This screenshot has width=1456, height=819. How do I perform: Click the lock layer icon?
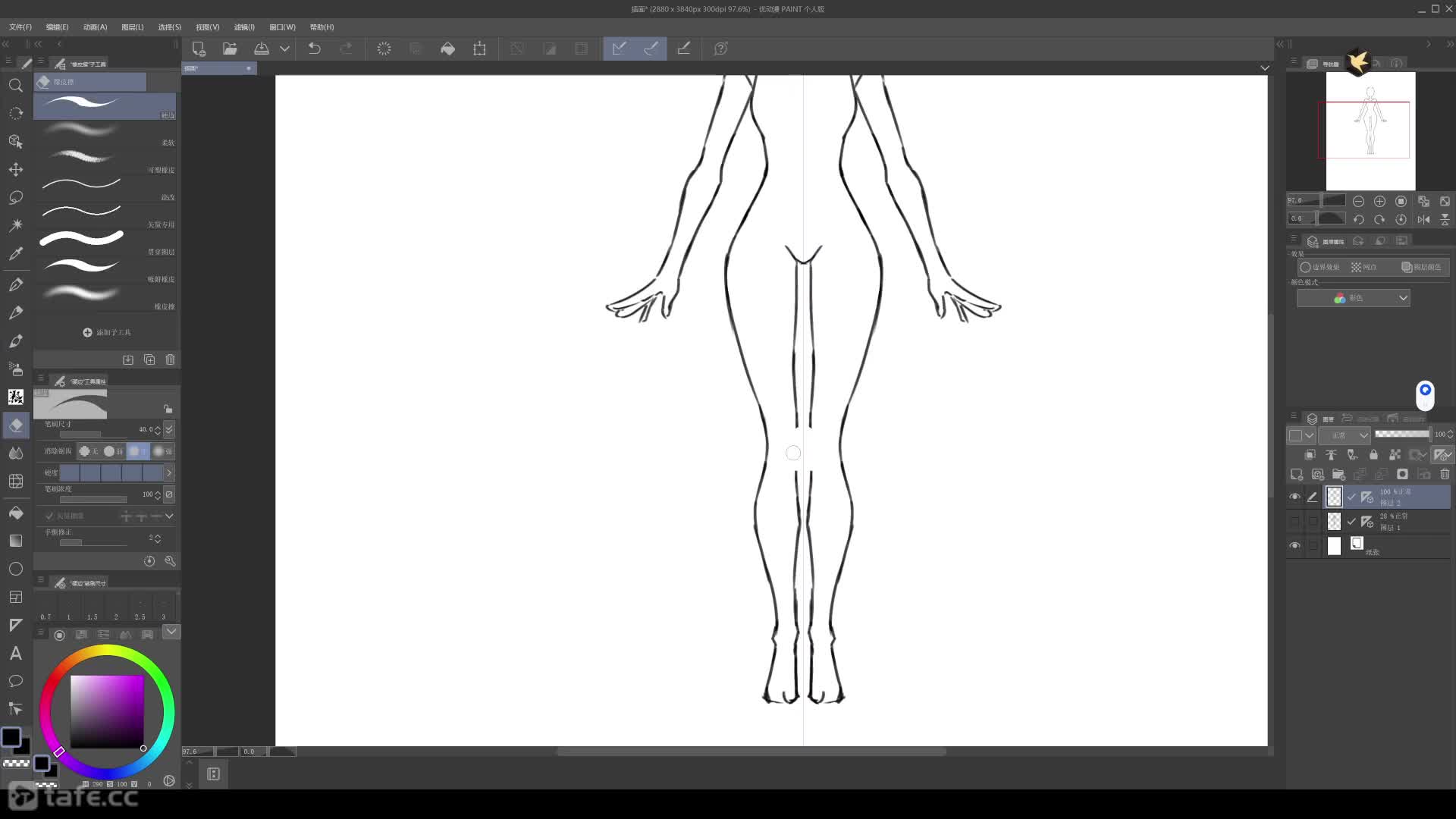1373,455
